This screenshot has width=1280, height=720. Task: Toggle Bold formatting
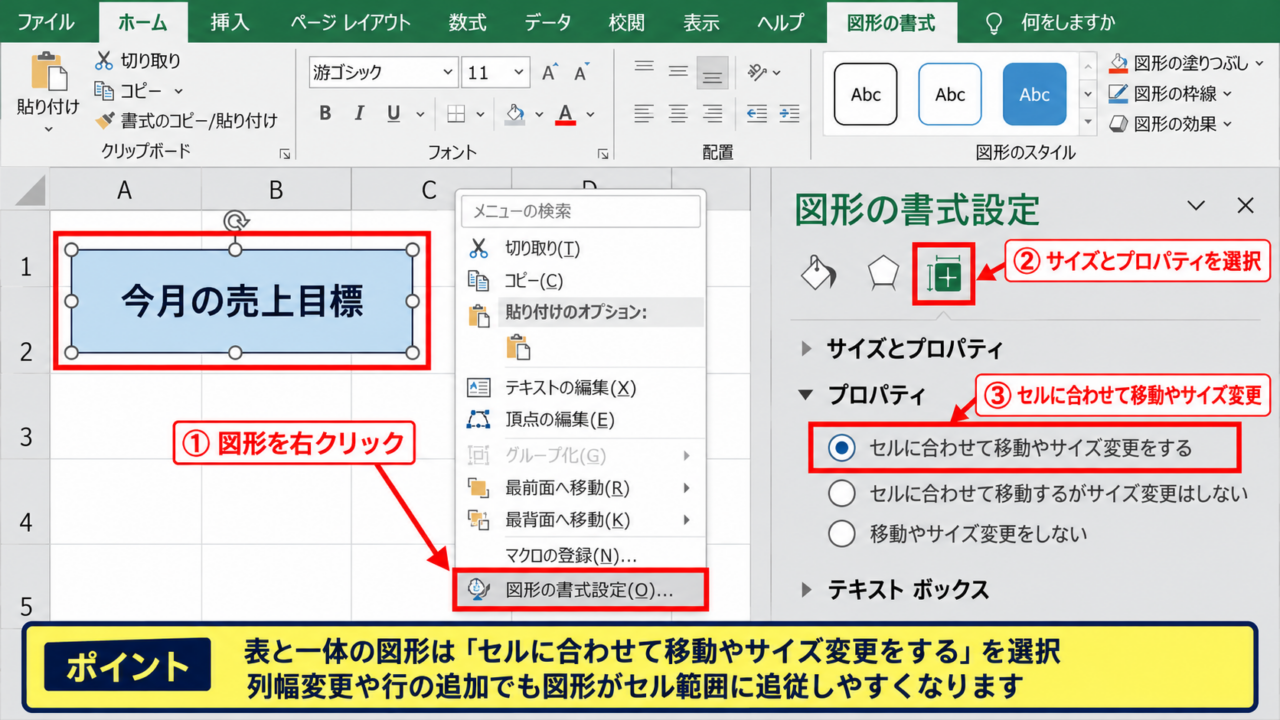pos(325,113)
